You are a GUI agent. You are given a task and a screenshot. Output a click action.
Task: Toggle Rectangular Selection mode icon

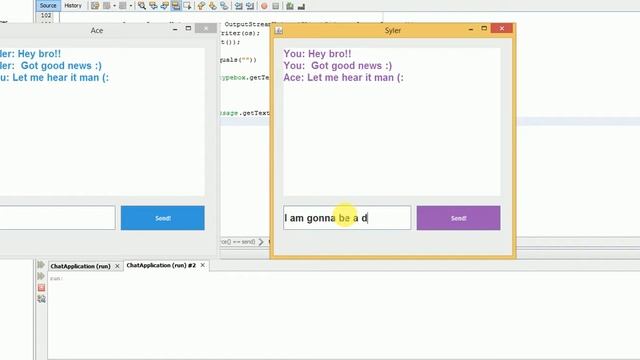point(187,6)
